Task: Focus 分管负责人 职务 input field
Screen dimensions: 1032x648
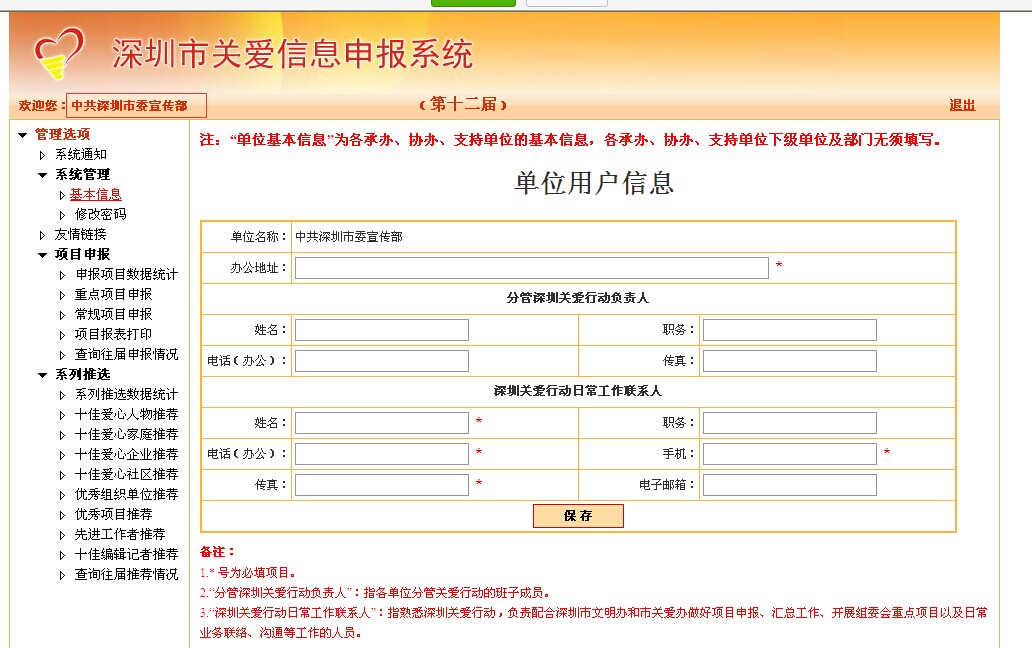Action: point(790,330)
